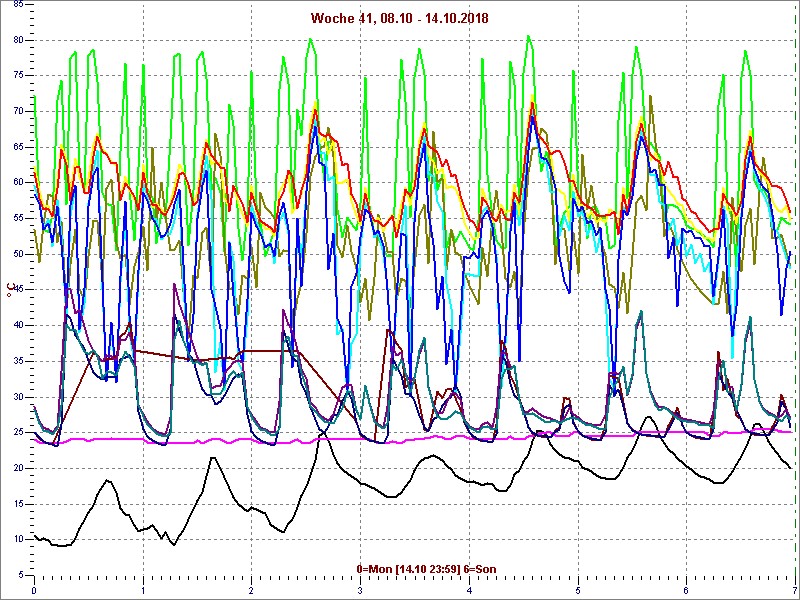800x600 pixels.
Task: Pick the "25" value on the temperature axis
Action: [x=18, y=433]
